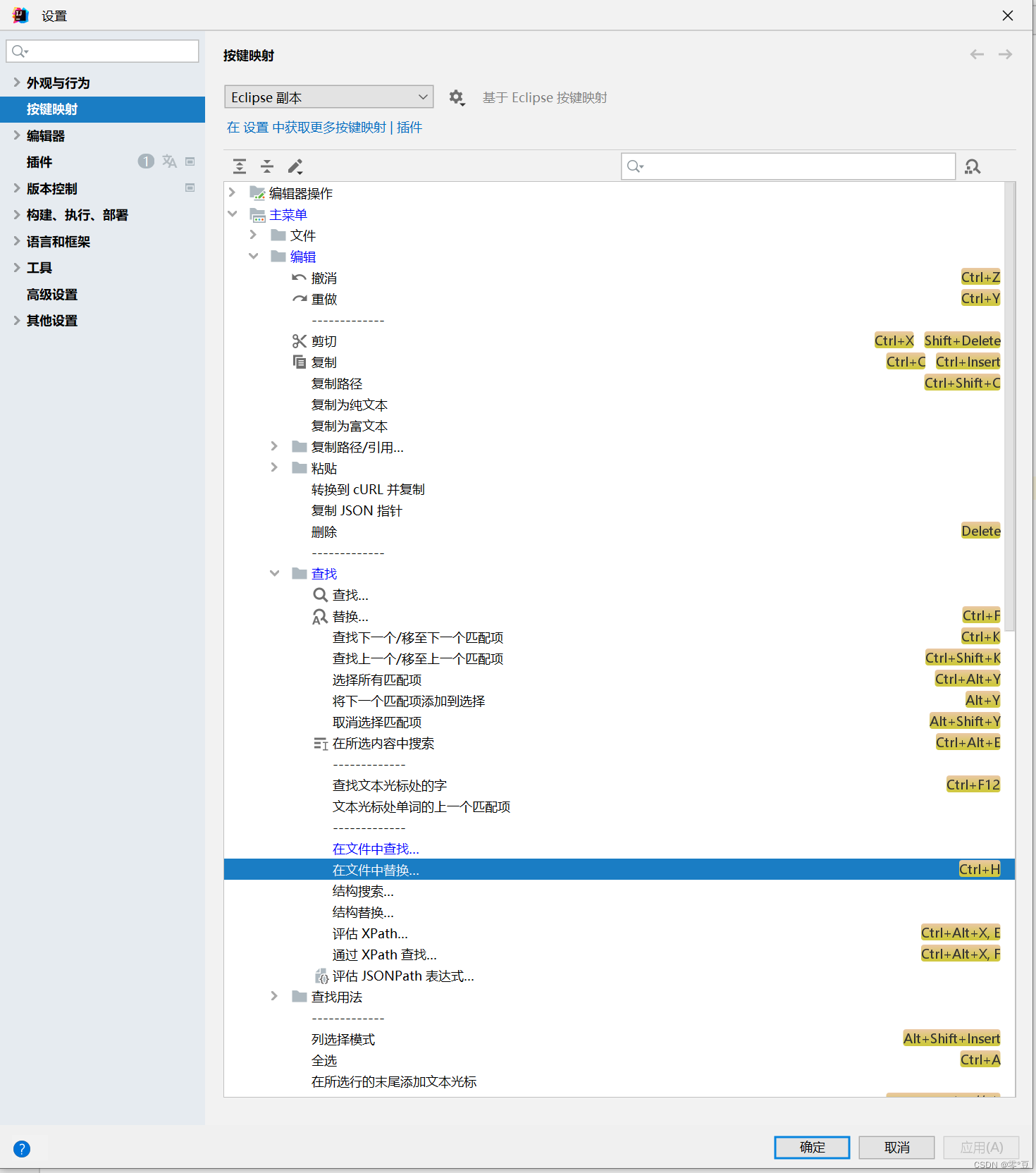
Task: Expand the 外观与行为 settings category
Action: (x=17, y=82)
